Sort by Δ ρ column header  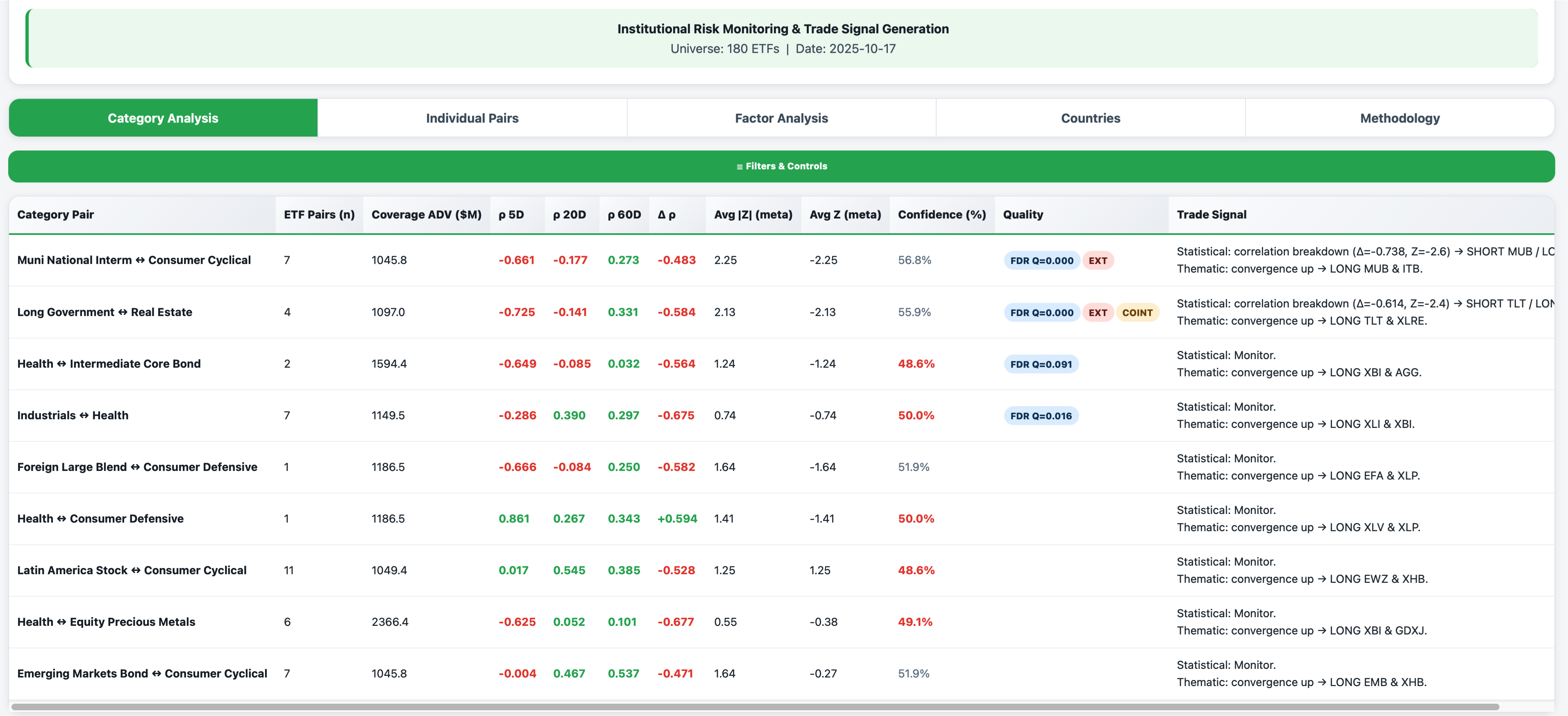click(667, 214)
